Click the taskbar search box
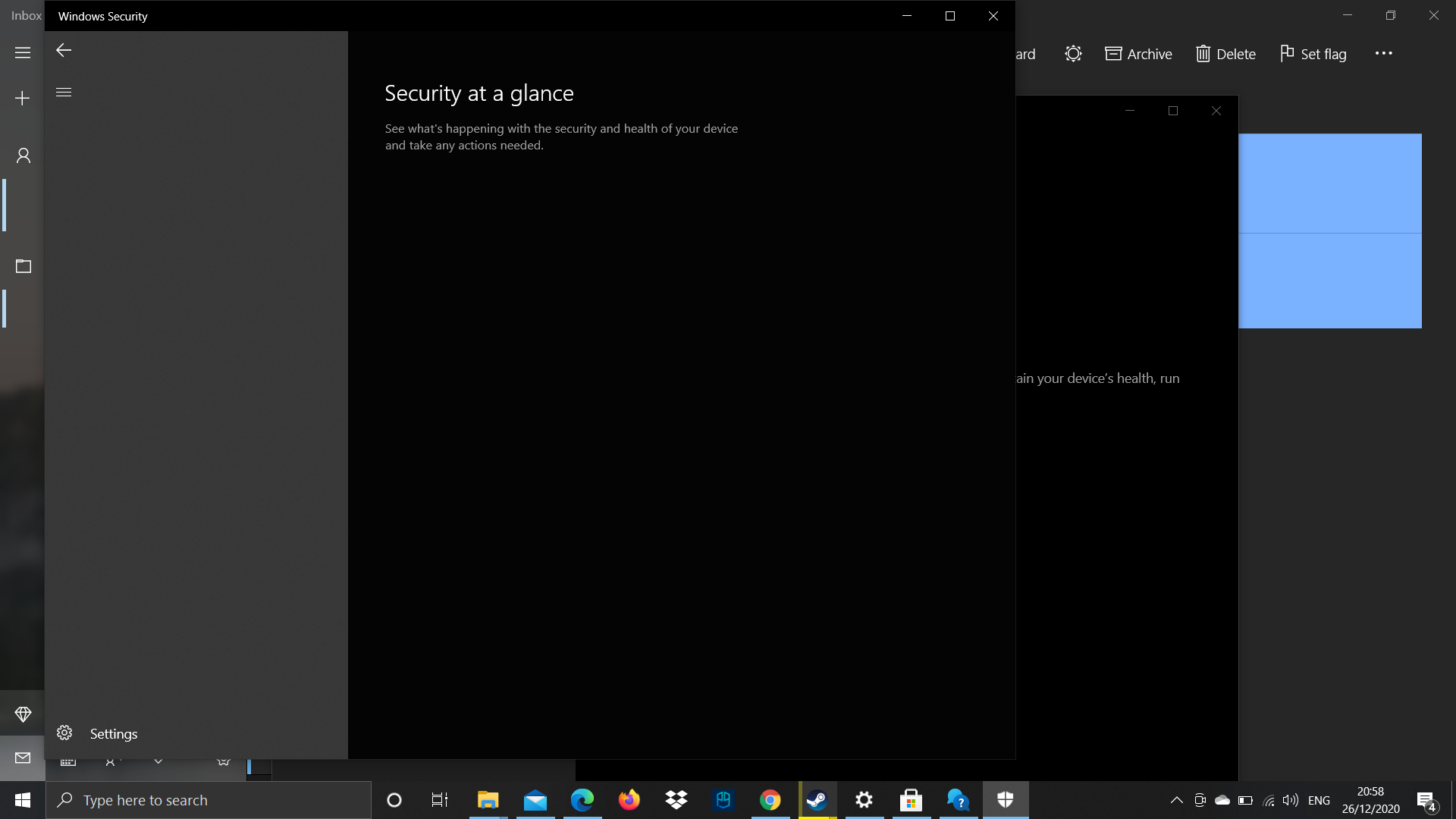Viewport: 1456px width, 819px height. click(209, 800)
